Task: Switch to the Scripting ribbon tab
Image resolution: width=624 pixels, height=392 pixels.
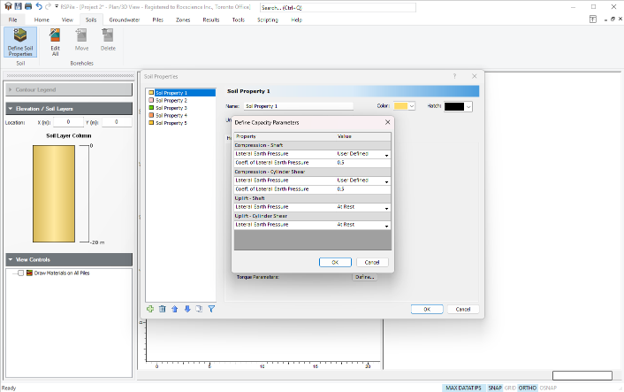Action: pos(267,20)
